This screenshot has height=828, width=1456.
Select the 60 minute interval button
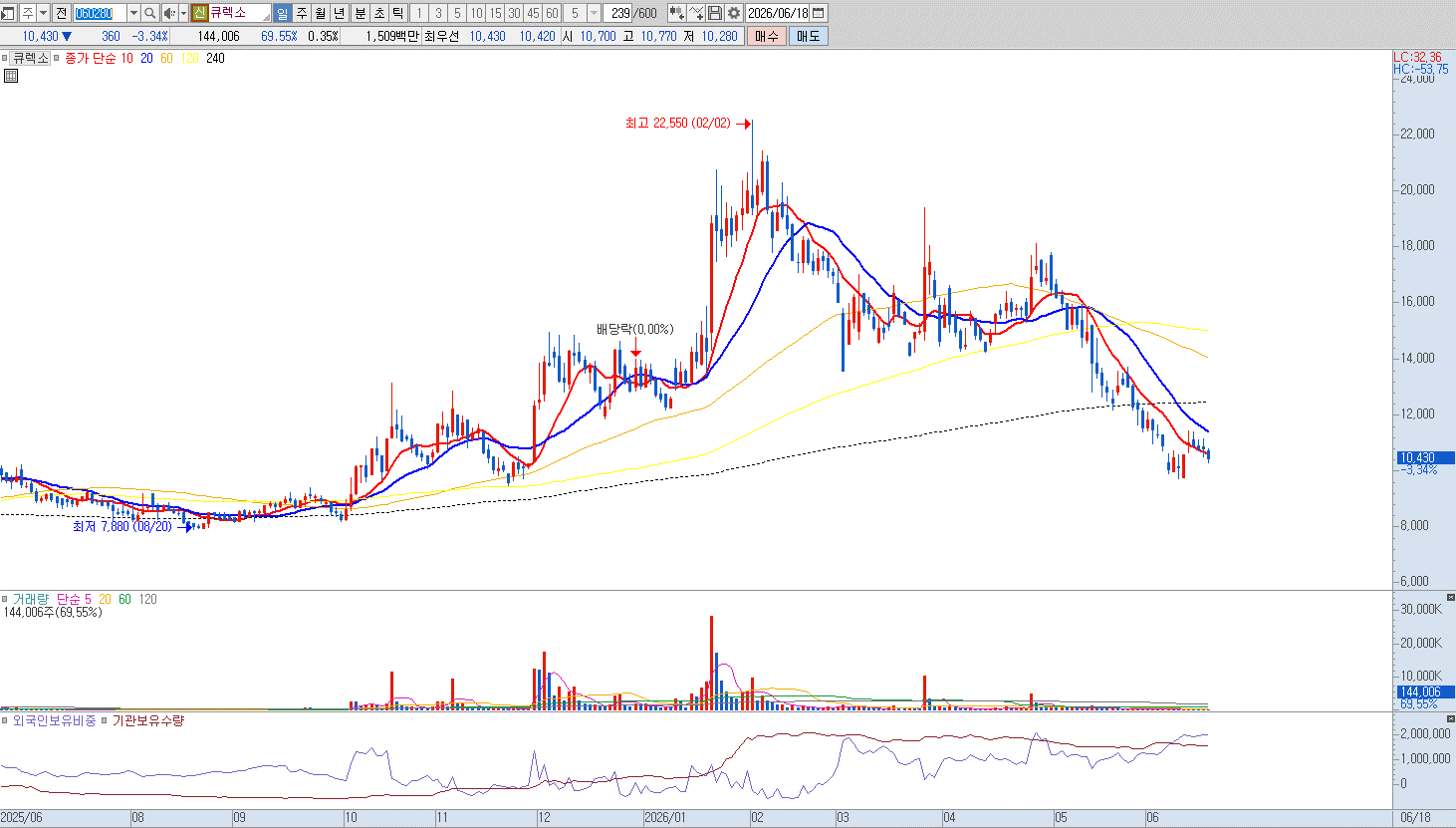tap(552, 13)
